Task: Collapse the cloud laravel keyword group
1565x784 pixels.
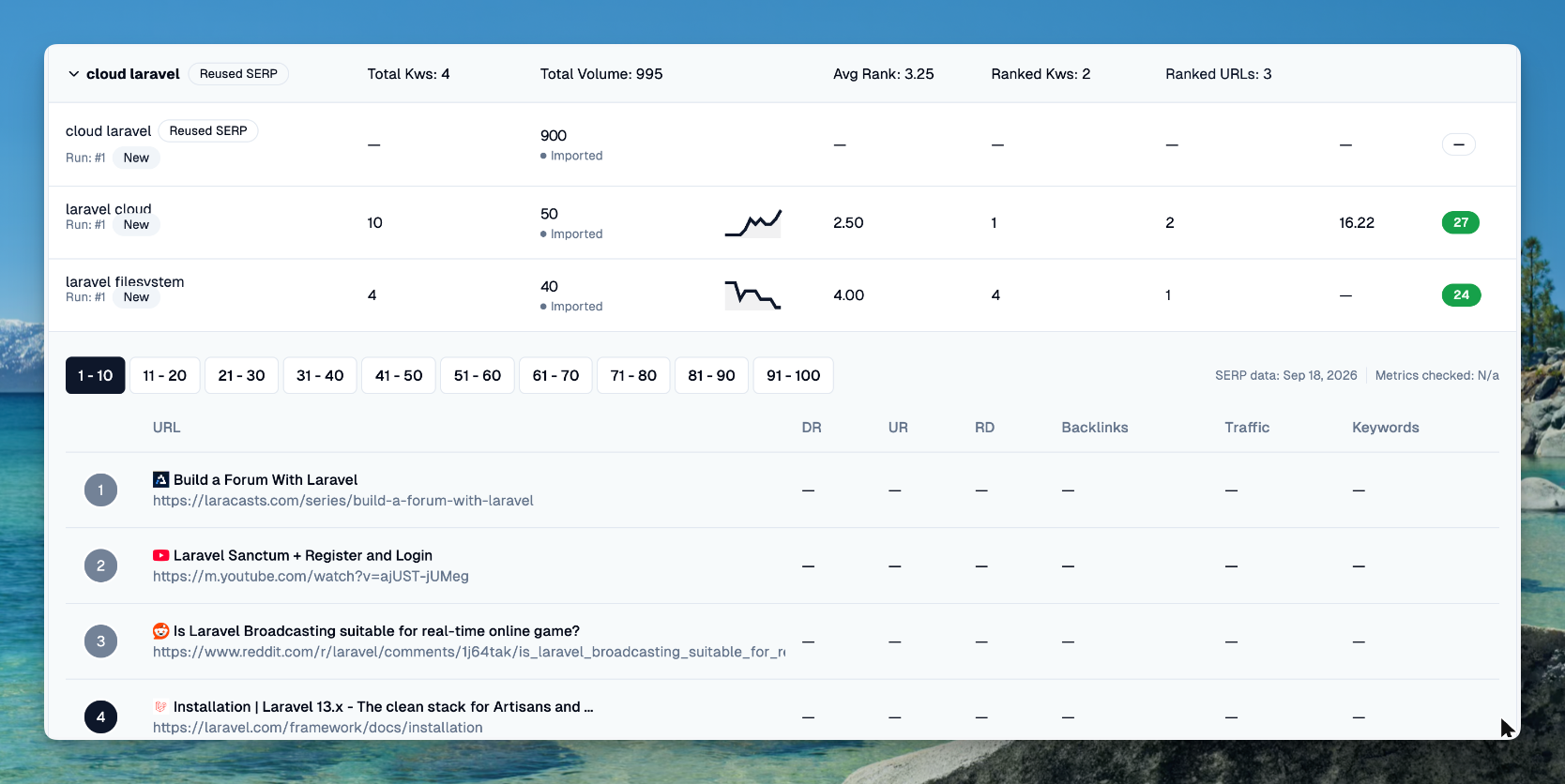Action: (73, 74)
